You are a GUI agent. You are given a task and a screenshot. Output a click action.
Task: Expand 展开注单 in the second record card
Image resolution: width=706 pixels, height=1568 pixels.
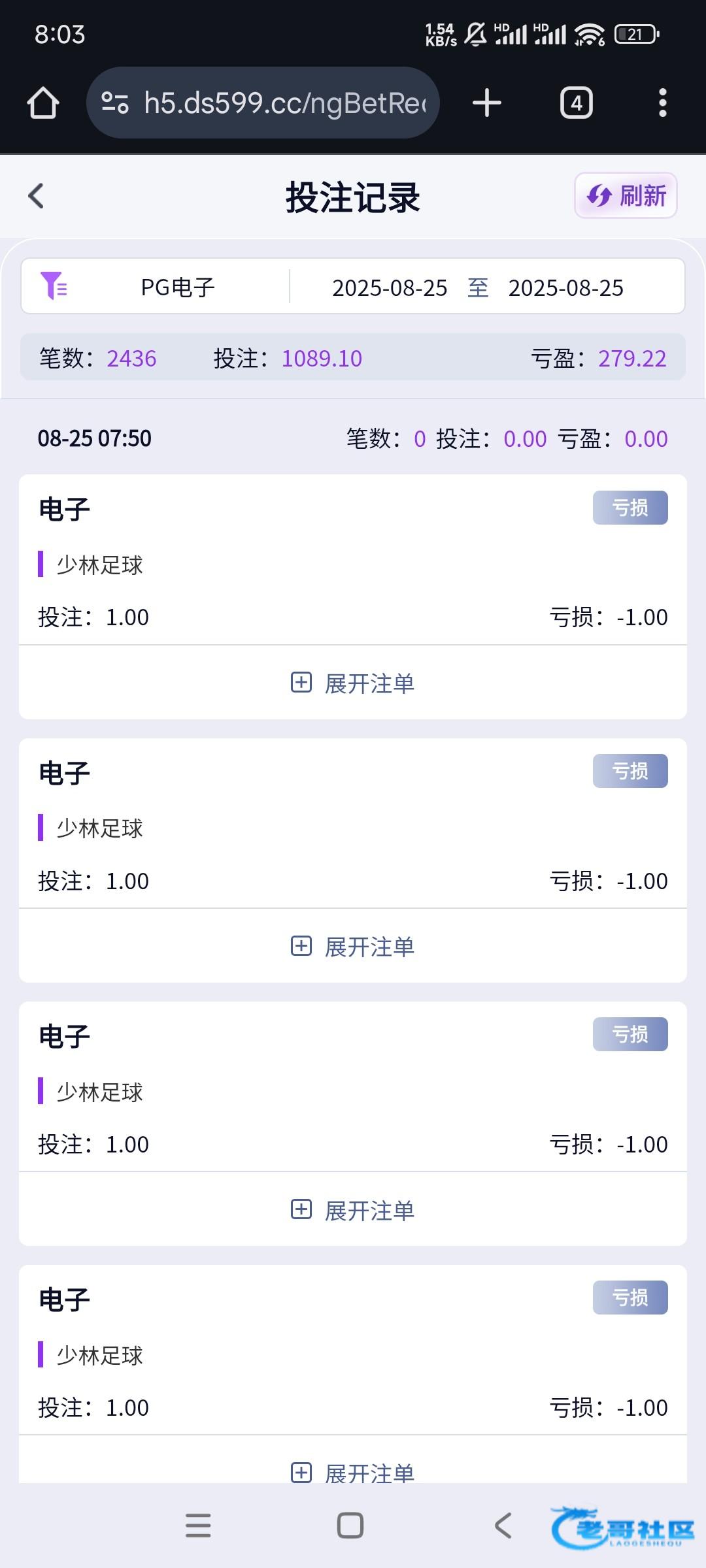(x=353, y=947)
